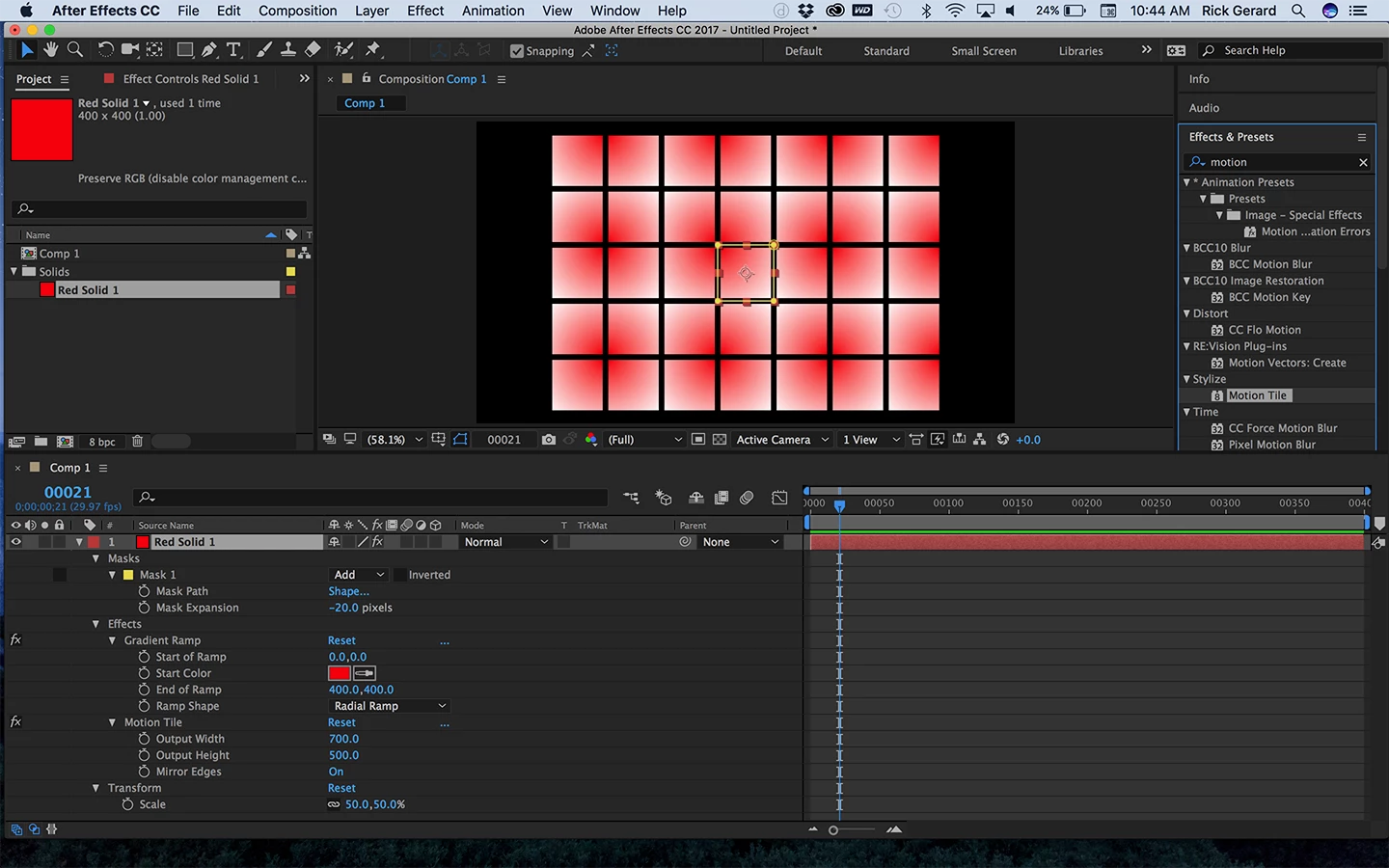The image size is (1389, 868).
Task: Select the Hand tool
Action: (50, 49)
